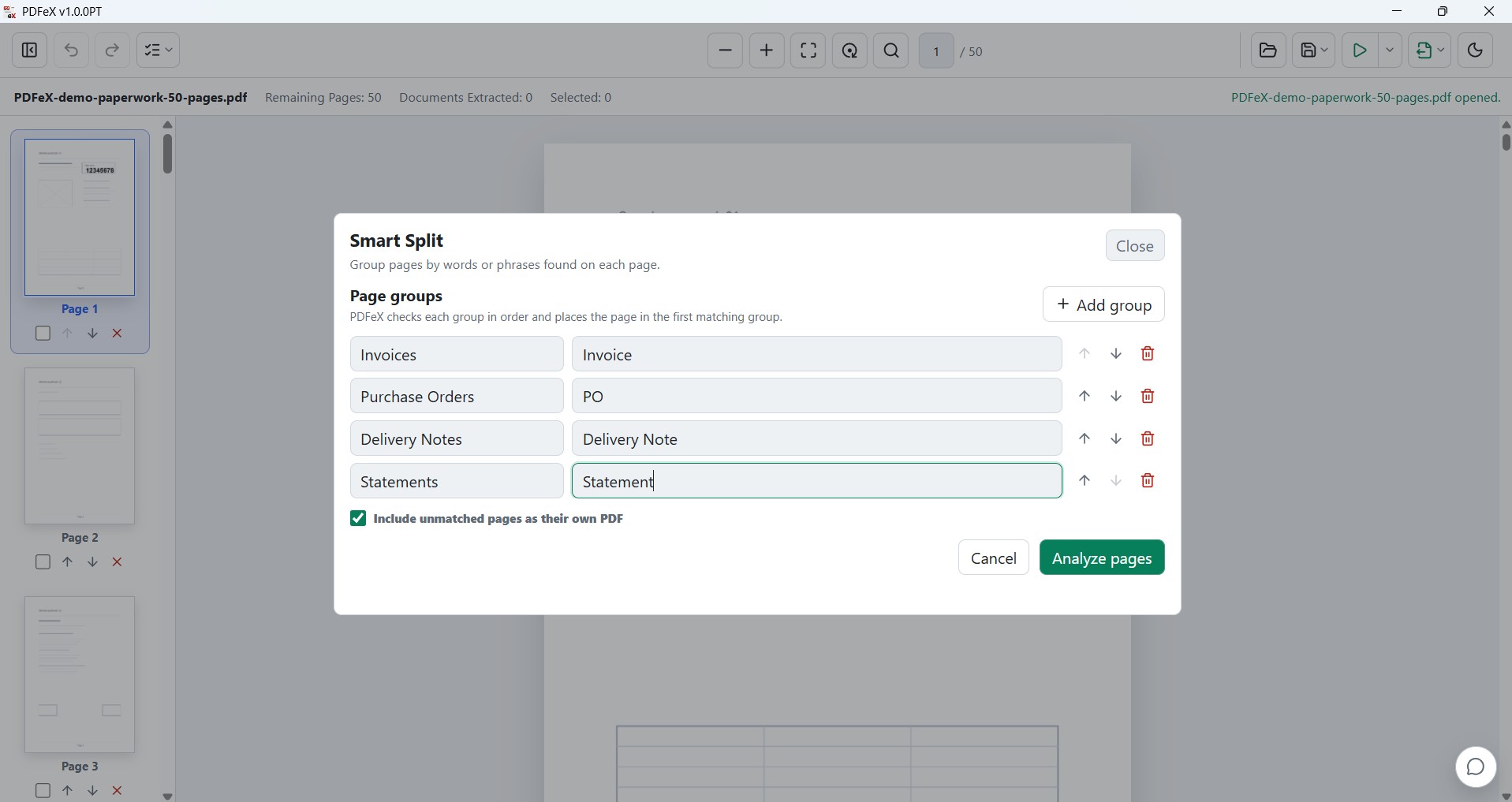Viewport: 1512px width, 802px height.
Task: Edit the Delivery Notes name field
Action: click(x=457, y=438)
